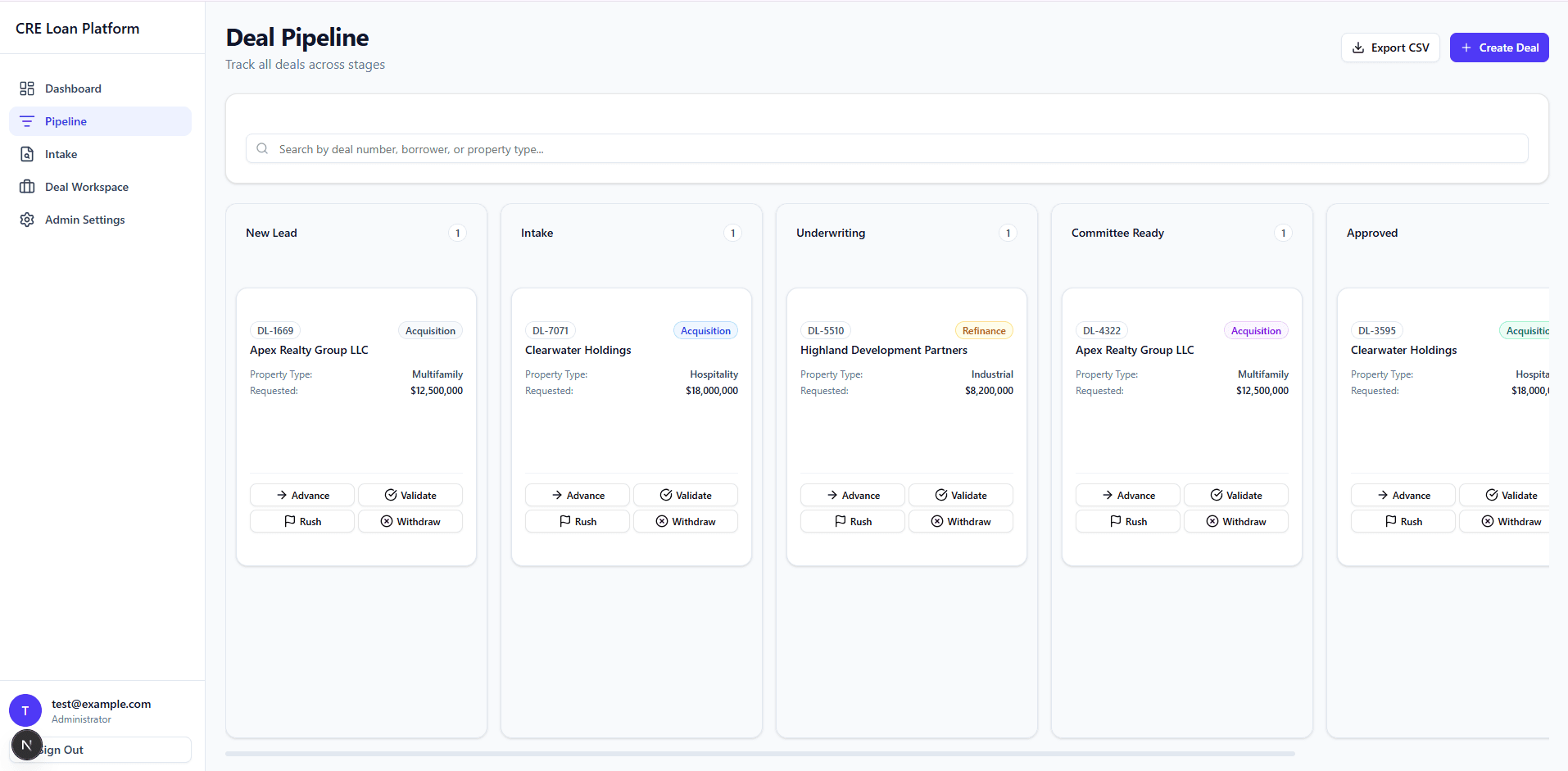The height and width of the screenshot is (771, 1568).
Task: Withdraw deal DL-7071
Action: pyautogui.click(x=686, y=521)
